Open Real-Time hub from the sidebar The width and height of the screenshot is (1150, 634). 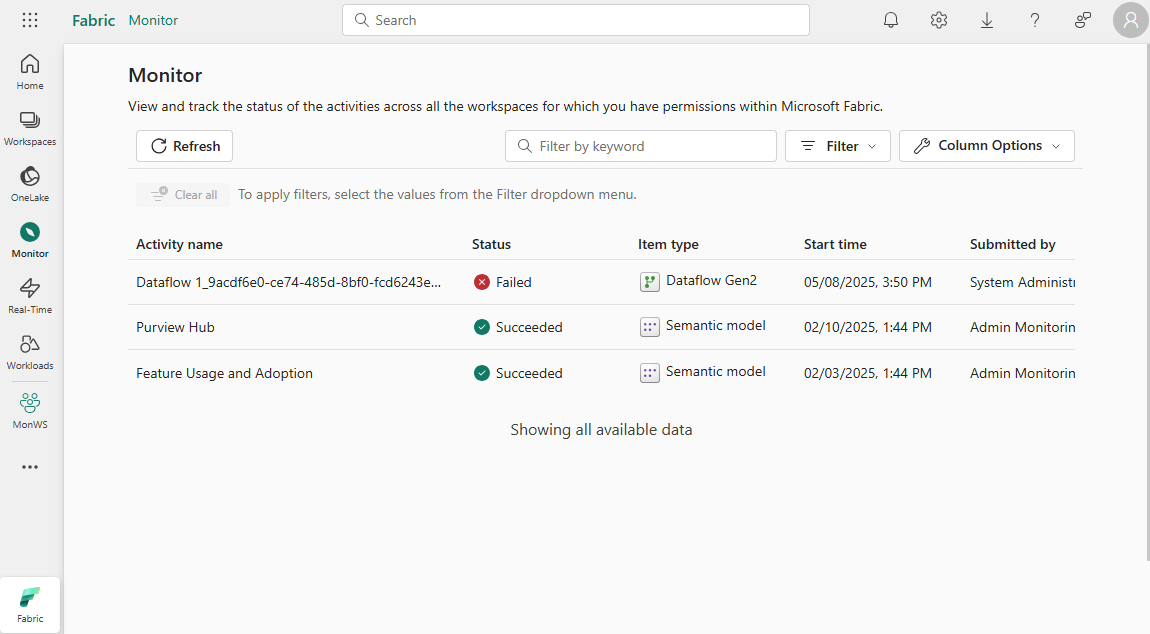pos(29,294)
